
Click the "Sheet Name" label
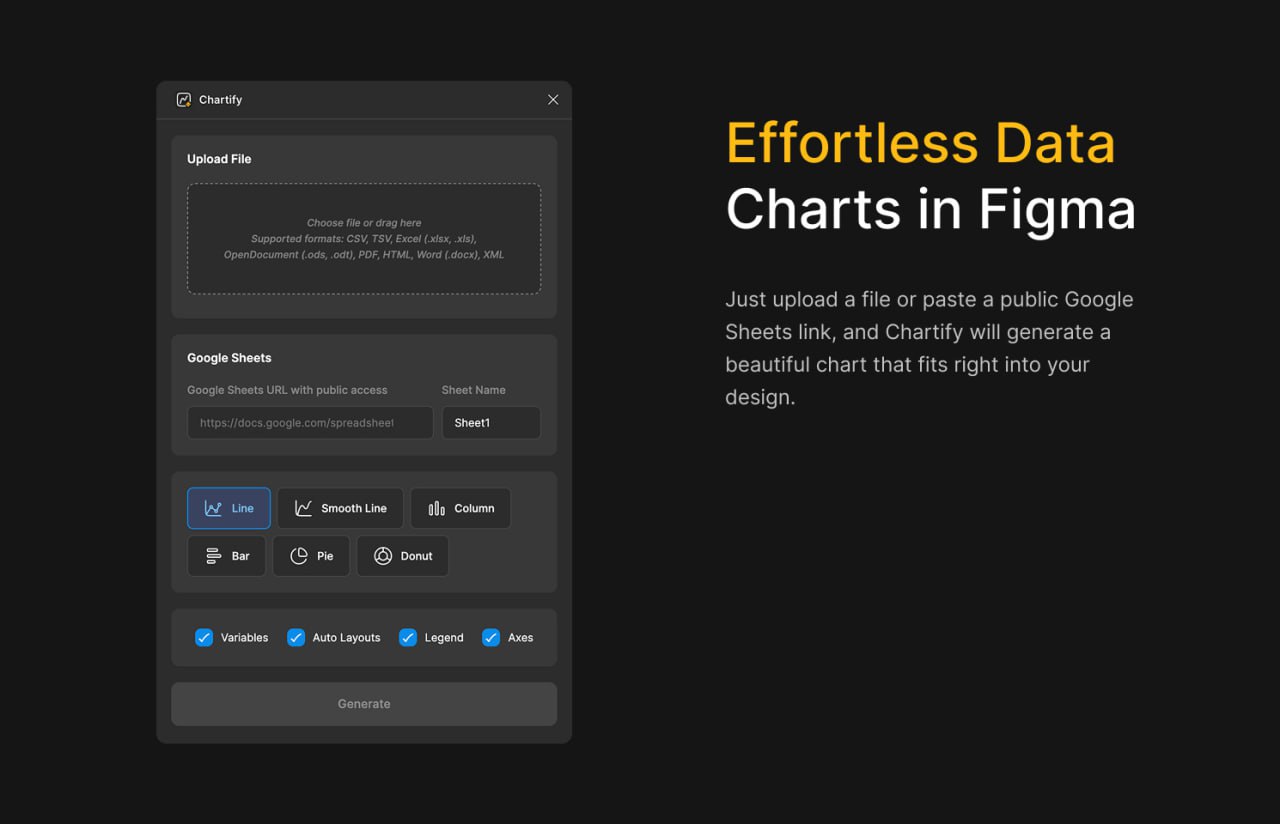(x=474, y=390)
